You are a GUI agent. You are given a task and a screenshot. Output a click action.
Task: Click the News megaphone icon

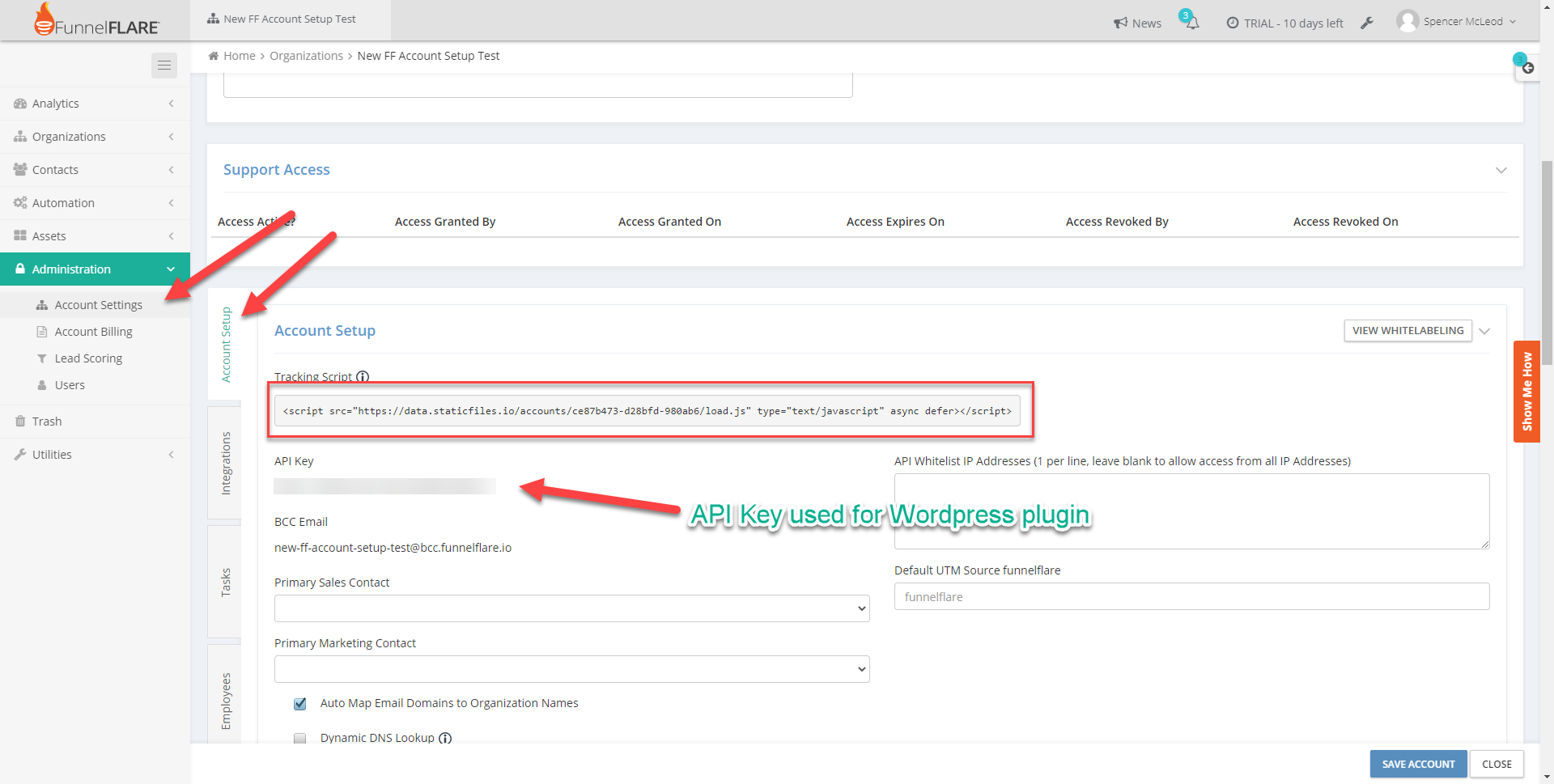point(1120,23)
